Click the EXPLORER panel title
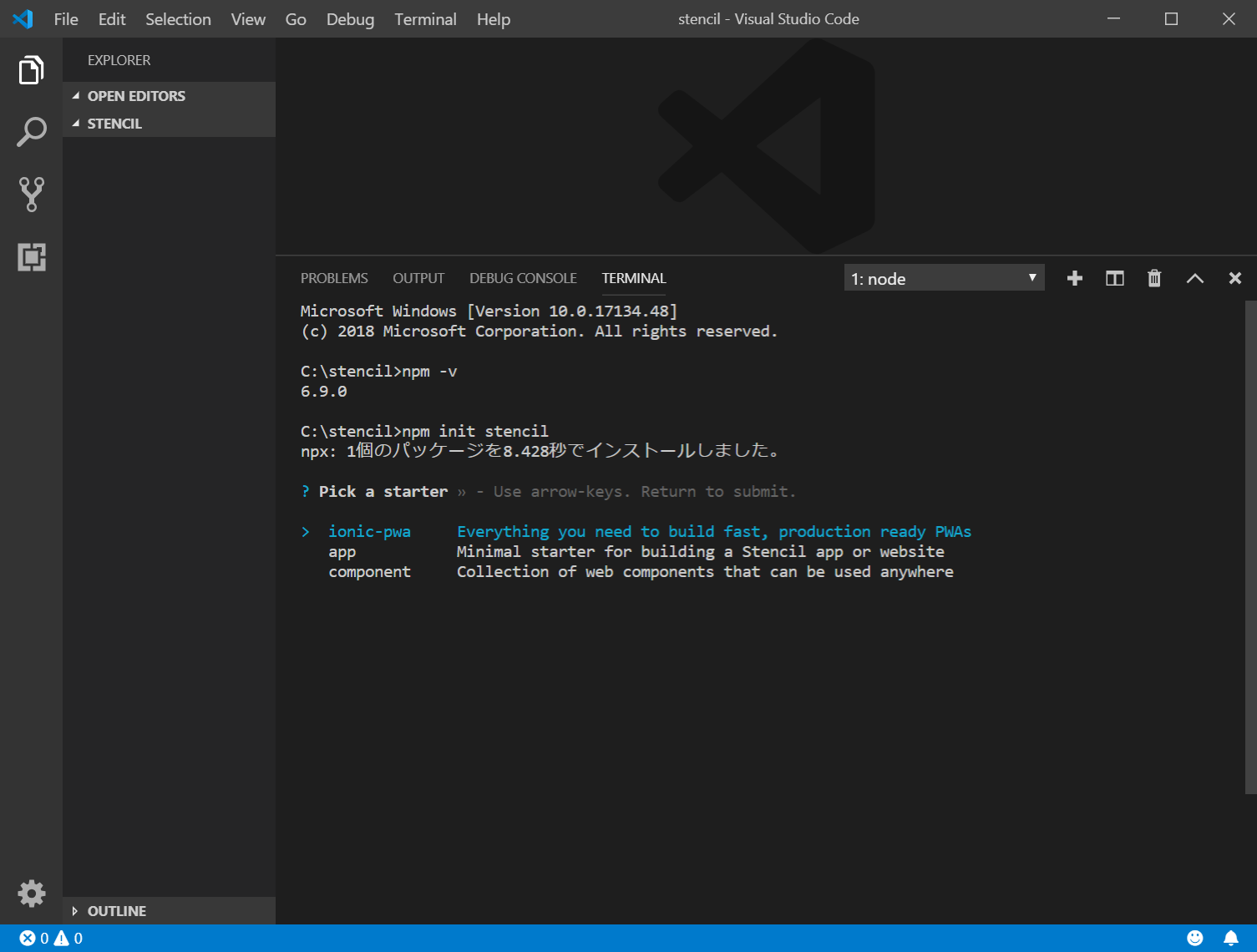This screenshot has width=1257, height=952. point(119,60)
